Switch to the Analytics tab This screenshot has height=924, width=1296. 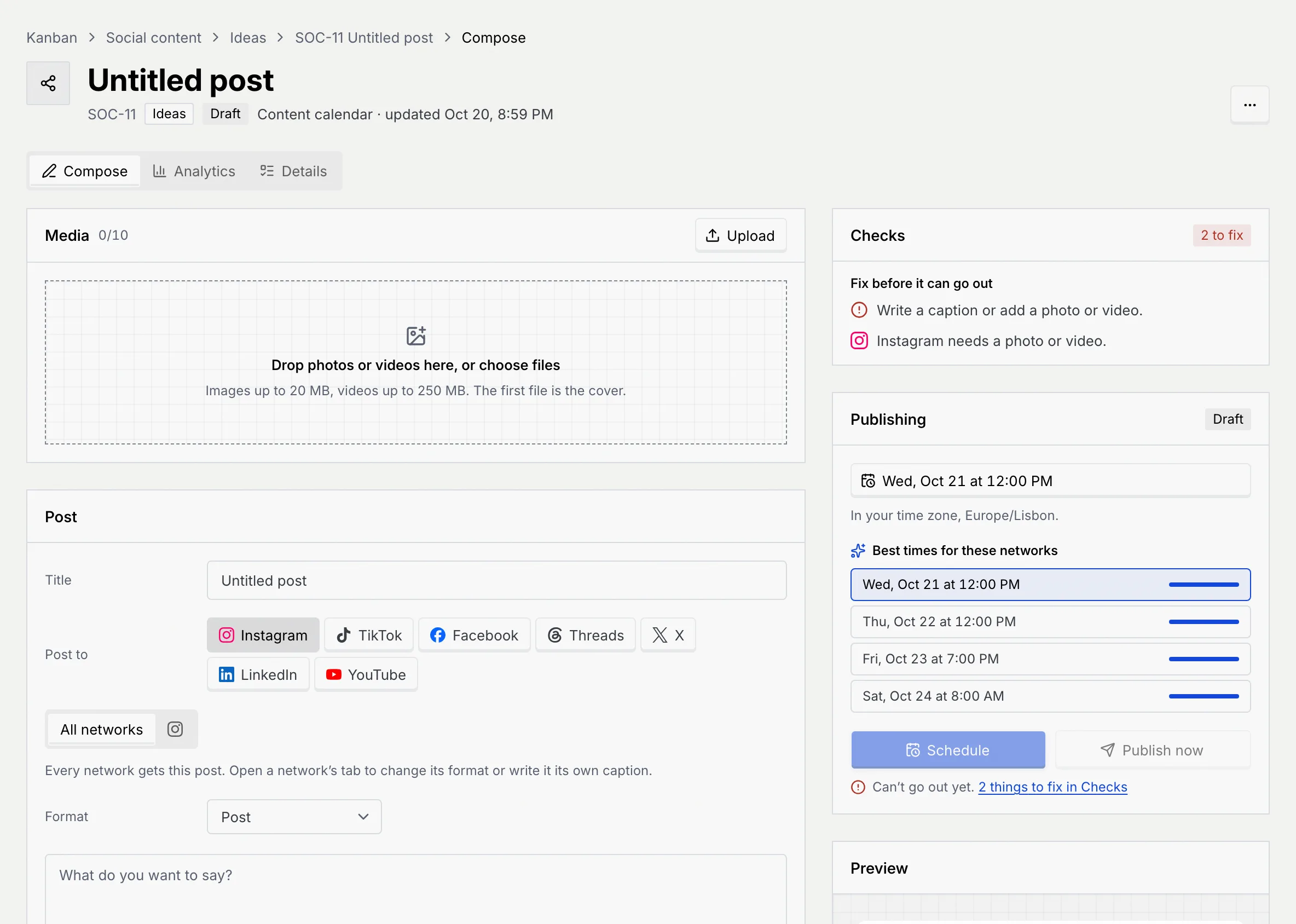[194, 171]
